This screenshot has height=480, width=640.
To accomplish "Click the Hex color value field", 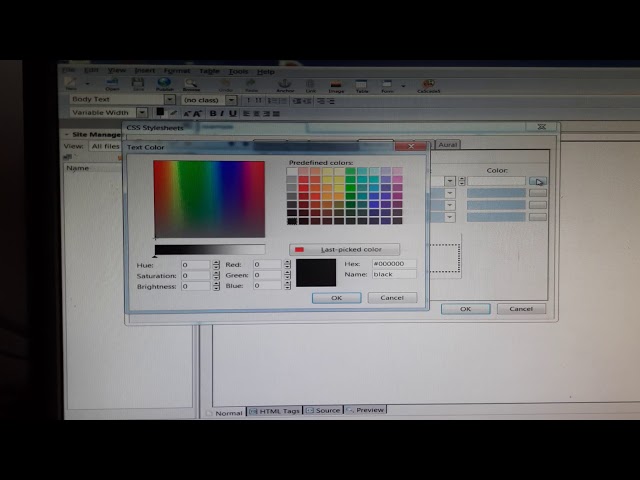I will (393, 263).
